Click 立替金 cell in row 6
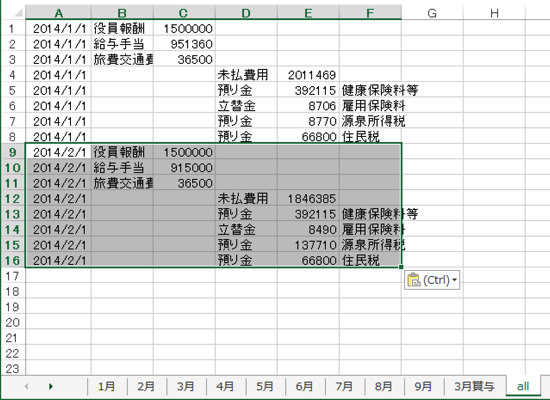 (246, 106)
